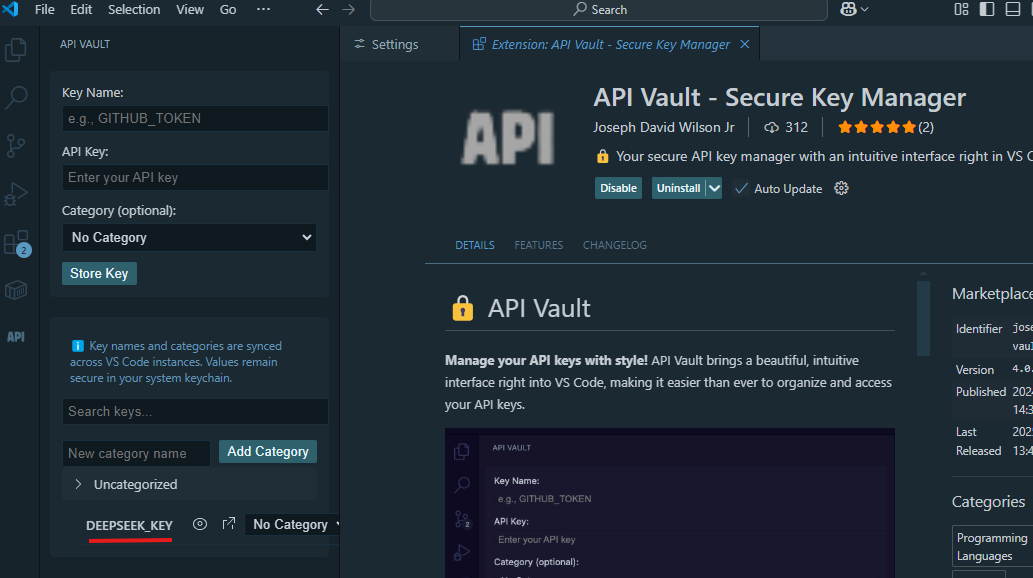Open the Go menu
This screenshot has width=1033, height=578.
click(228, 9)
